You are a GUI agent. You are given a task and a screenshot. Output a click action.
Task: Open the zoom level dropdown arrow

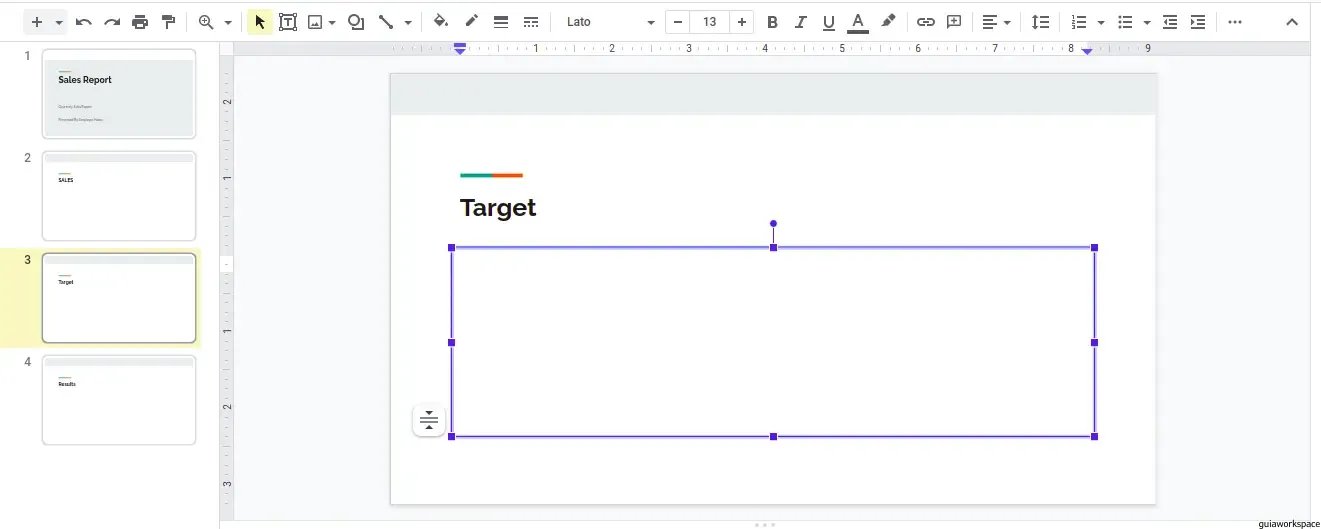[x=228, y=22]
